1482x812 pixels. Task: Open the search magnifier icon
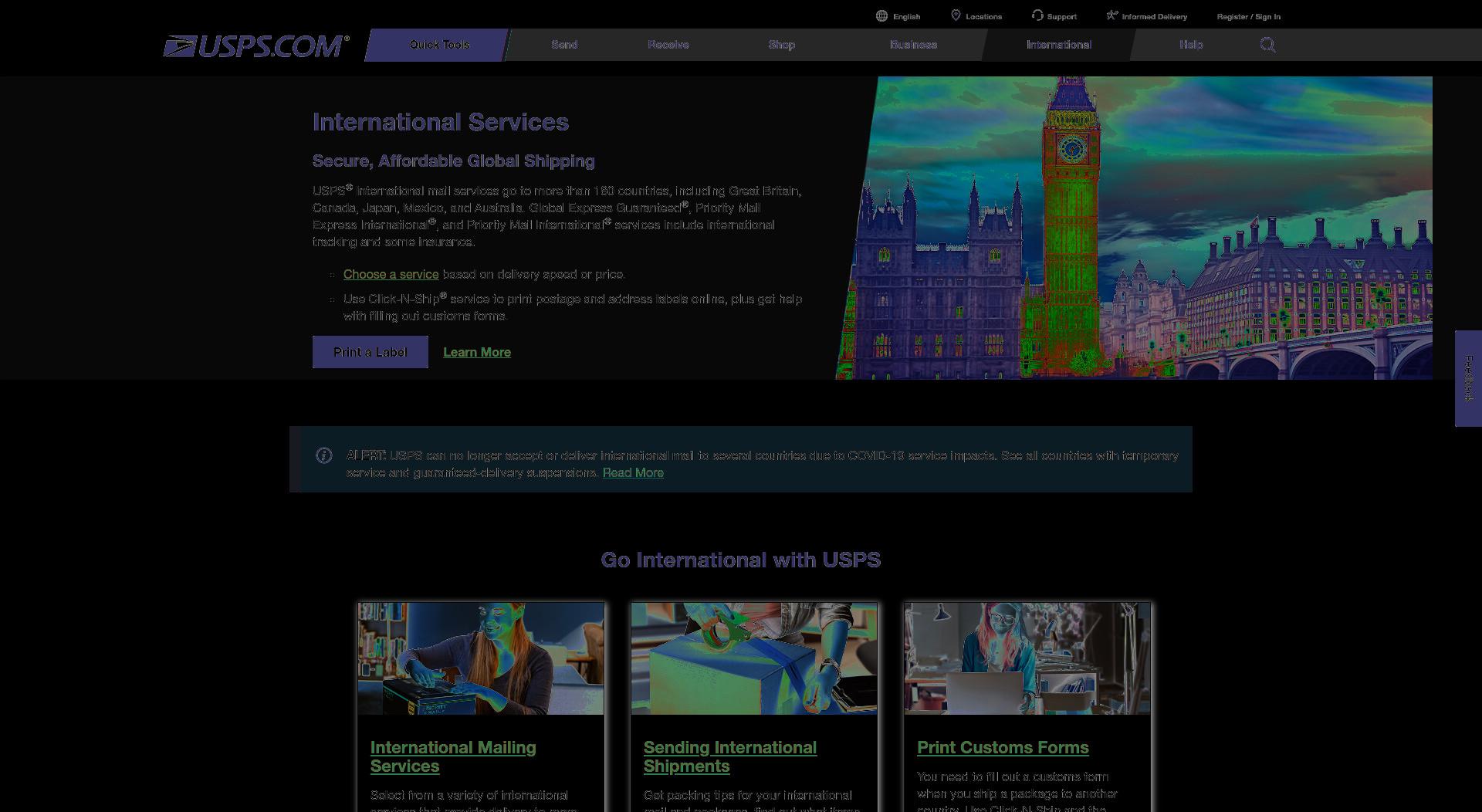(1267, 45)
